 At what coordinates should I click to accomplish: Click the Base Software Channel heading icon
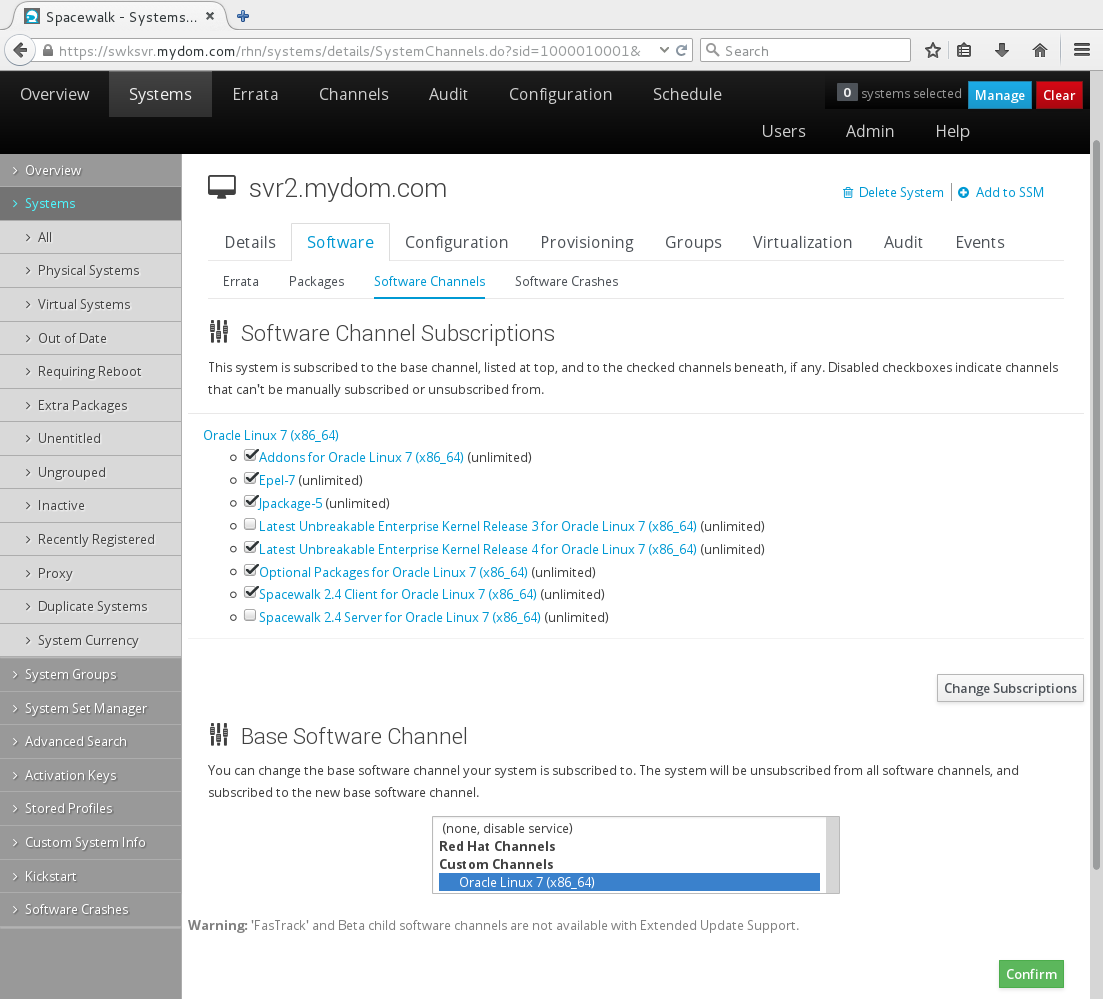pyautogui.click(x=219, y=735)
